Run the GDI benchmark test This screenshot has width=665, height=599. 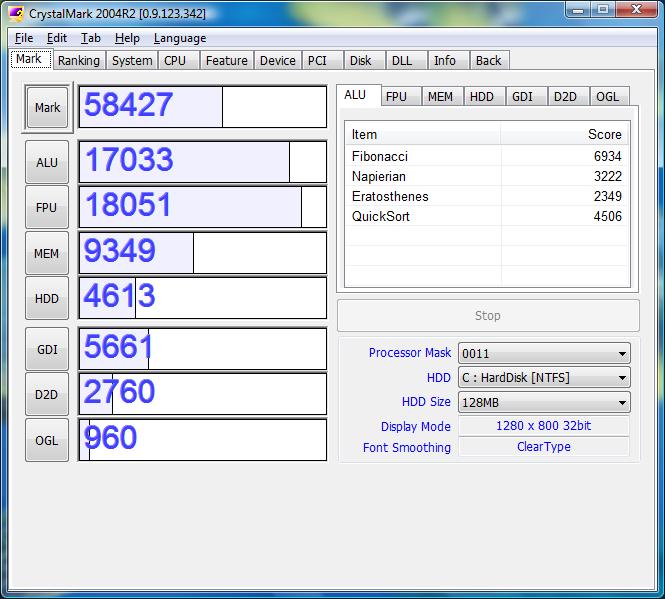(x=47, y=349)
